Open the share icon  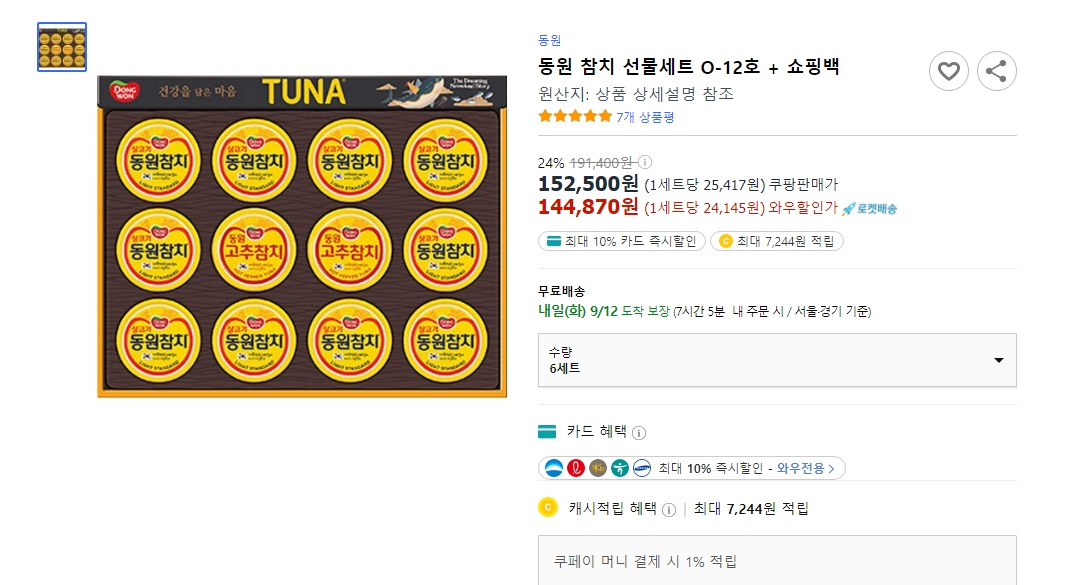(x=996, y=71)
